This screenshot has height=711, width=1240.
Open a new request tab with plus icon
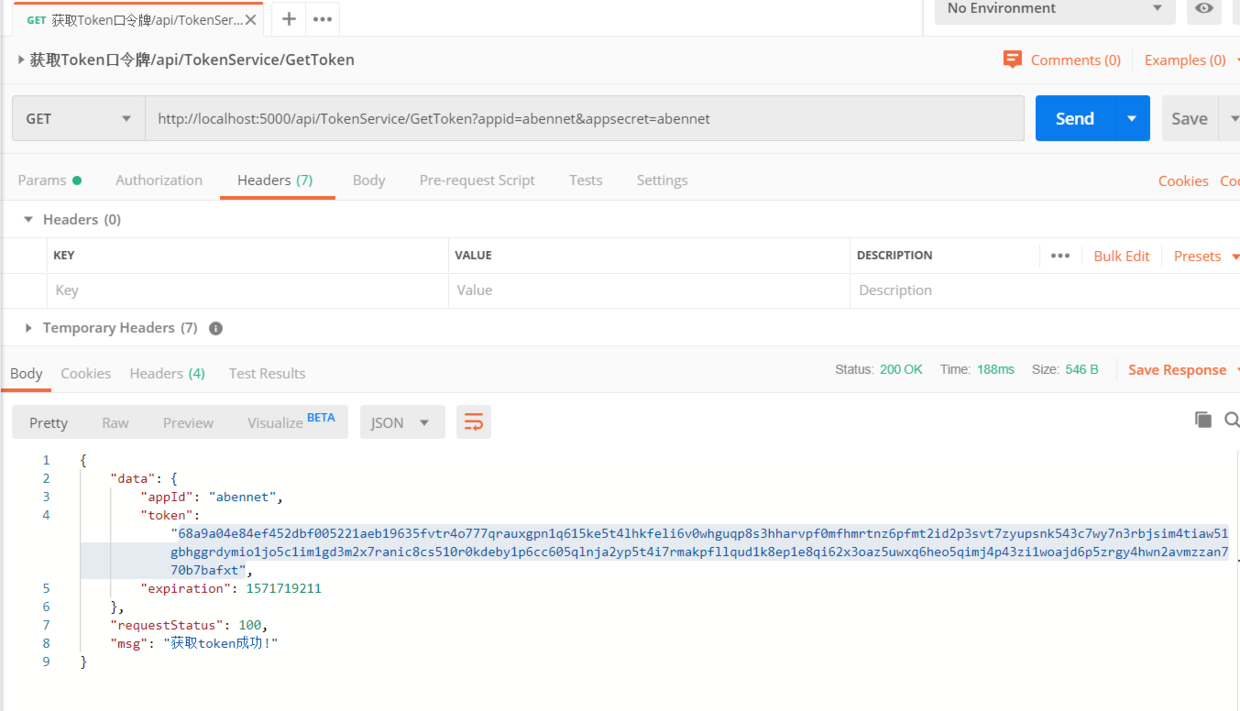point(288,19)
